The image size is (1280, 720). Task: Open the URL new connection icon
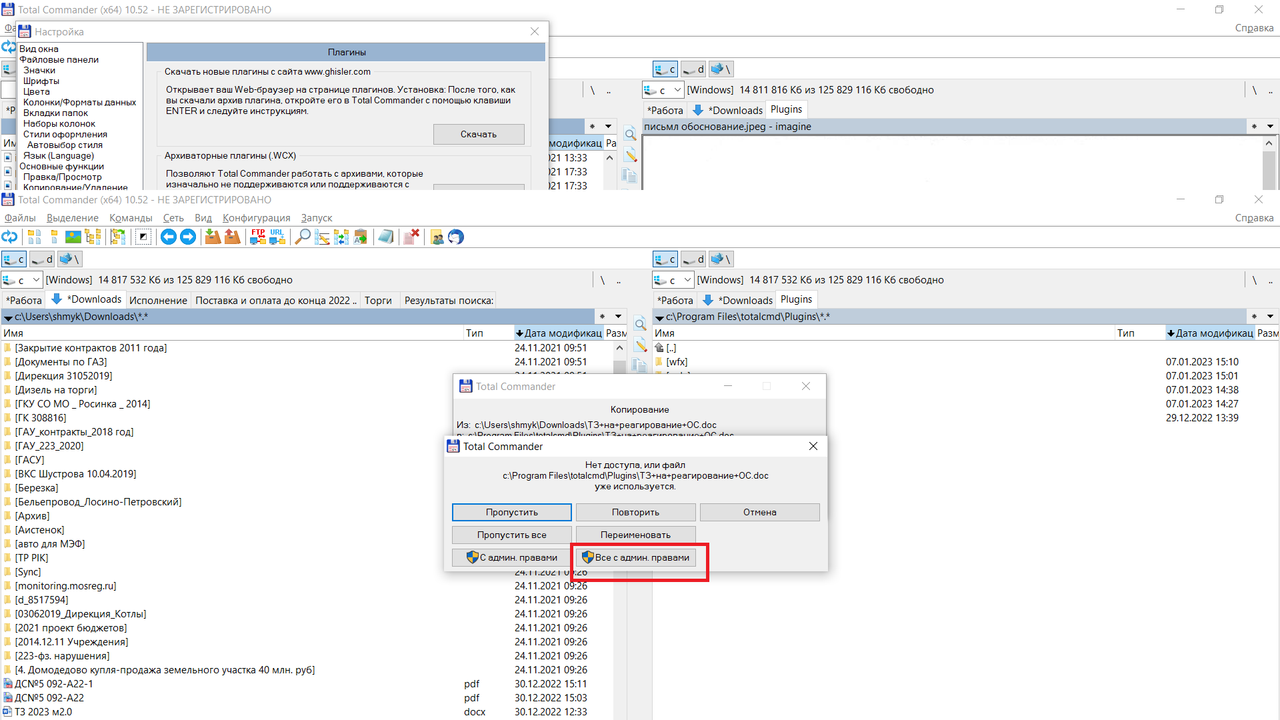click(277, 237)
